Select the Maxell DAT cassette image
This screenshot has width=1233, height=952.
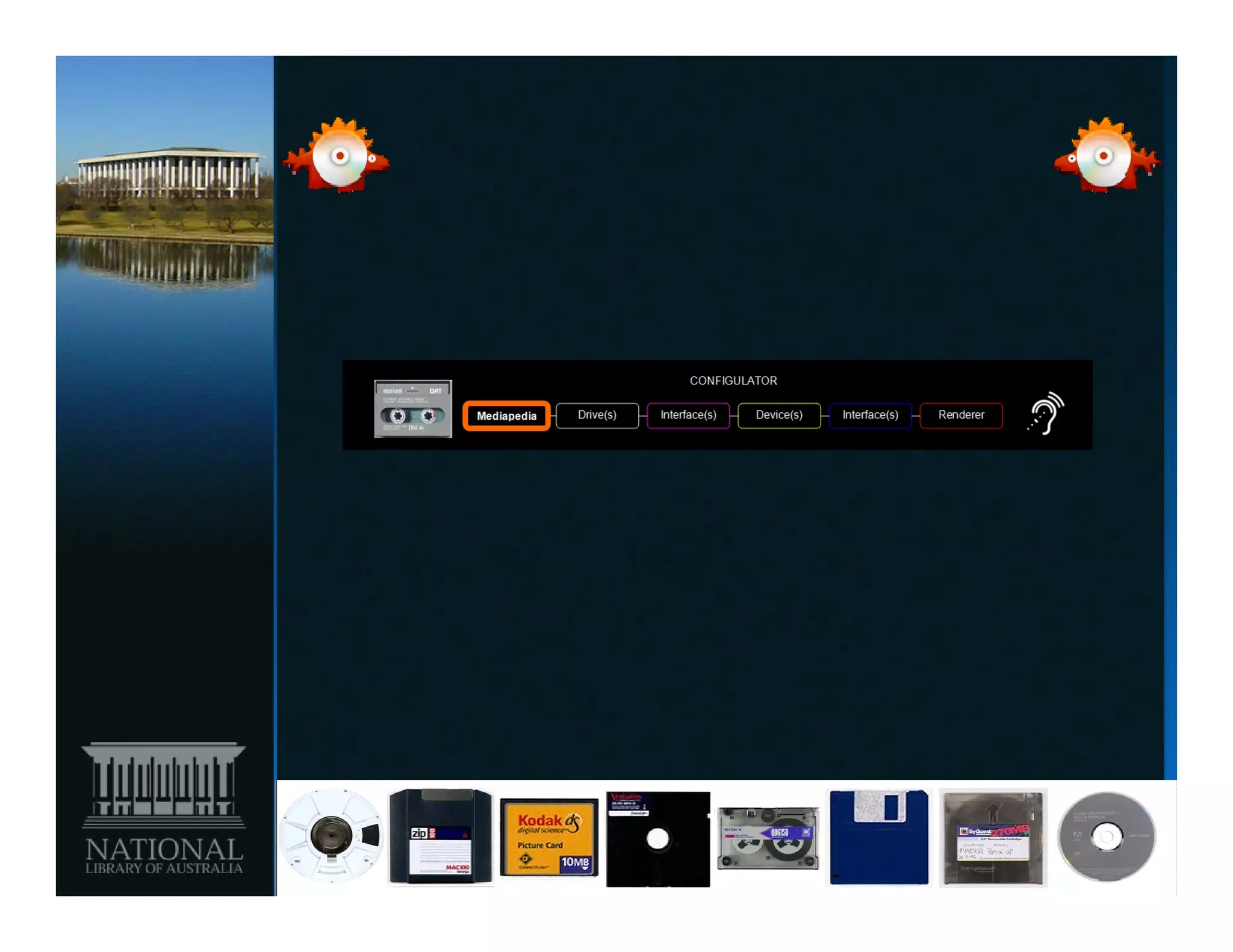413,409
